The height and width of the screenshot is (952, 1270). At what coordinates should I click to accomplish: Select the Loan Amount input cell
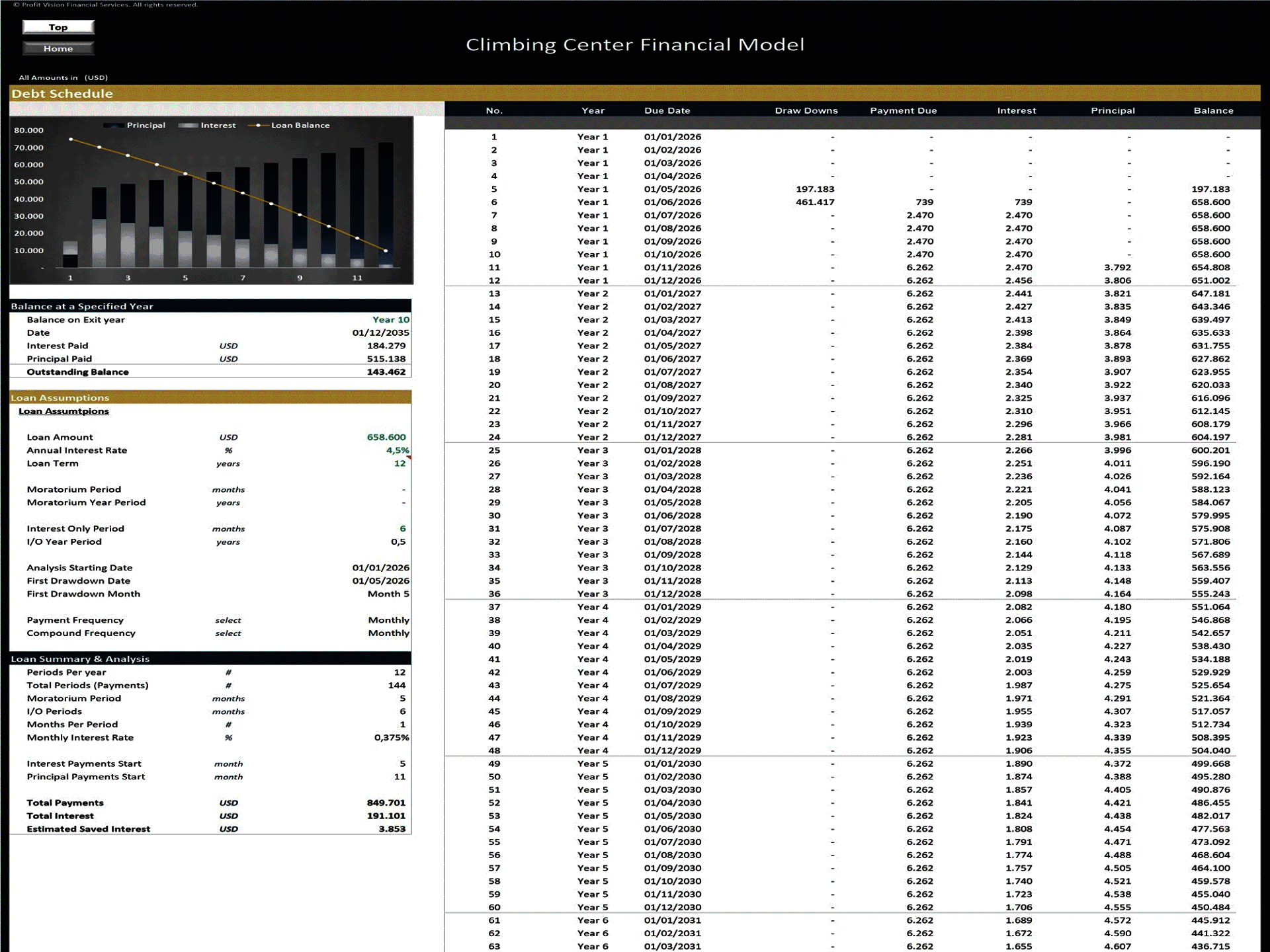point(386,437)
